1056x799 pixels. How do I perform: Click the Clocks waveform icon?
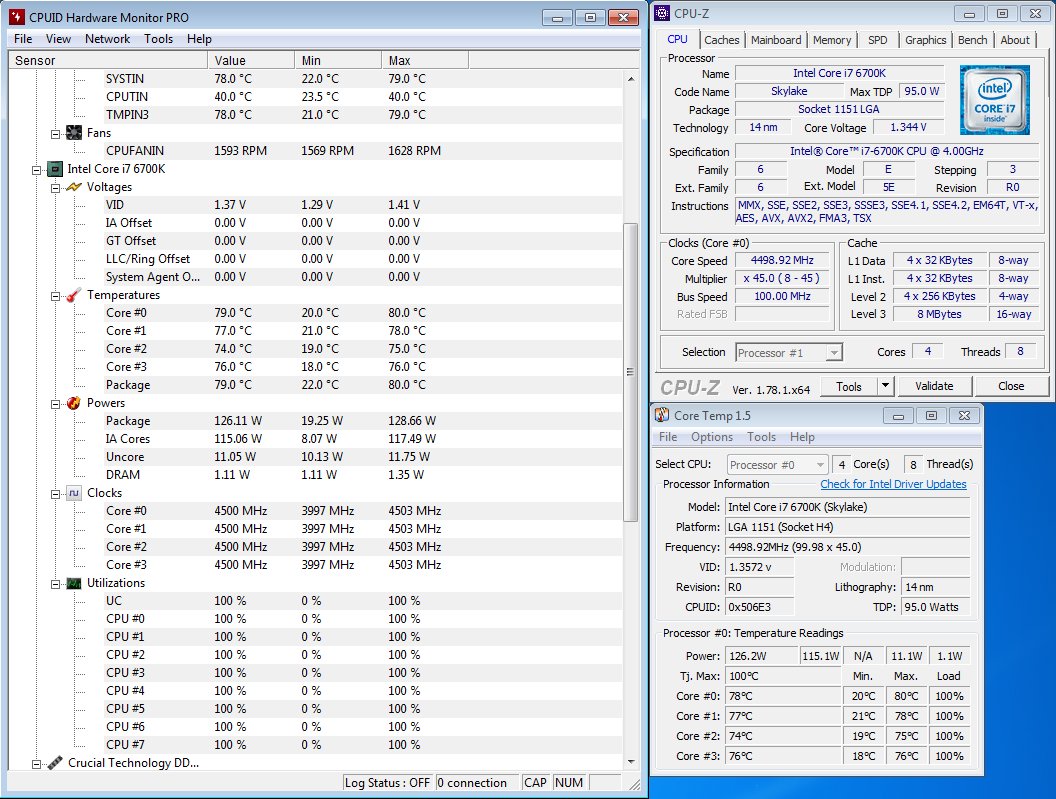(74, 493)
